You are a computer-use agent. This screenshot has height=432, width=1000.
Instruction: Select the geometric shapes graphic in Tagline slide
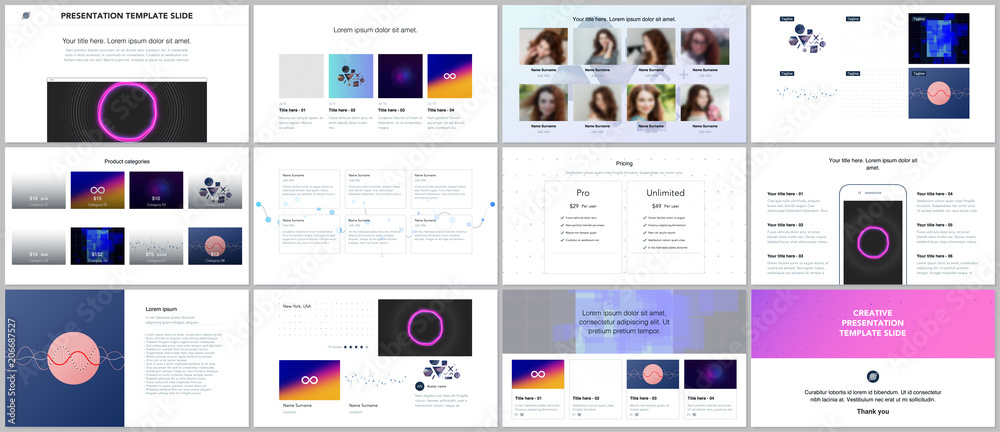[x=808, y=40]
